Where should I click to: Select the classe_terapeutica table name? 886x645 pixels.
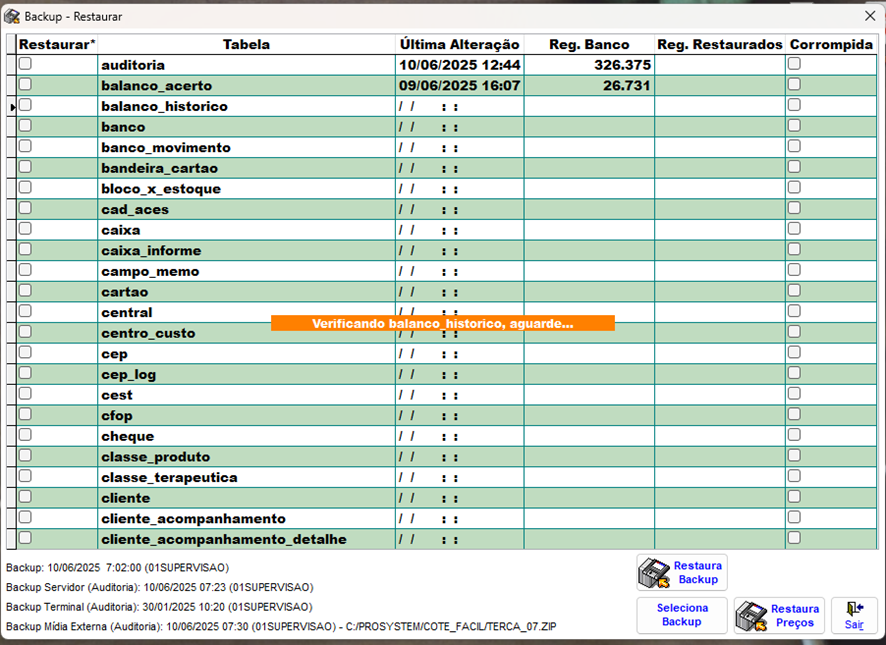pos(170,478)
